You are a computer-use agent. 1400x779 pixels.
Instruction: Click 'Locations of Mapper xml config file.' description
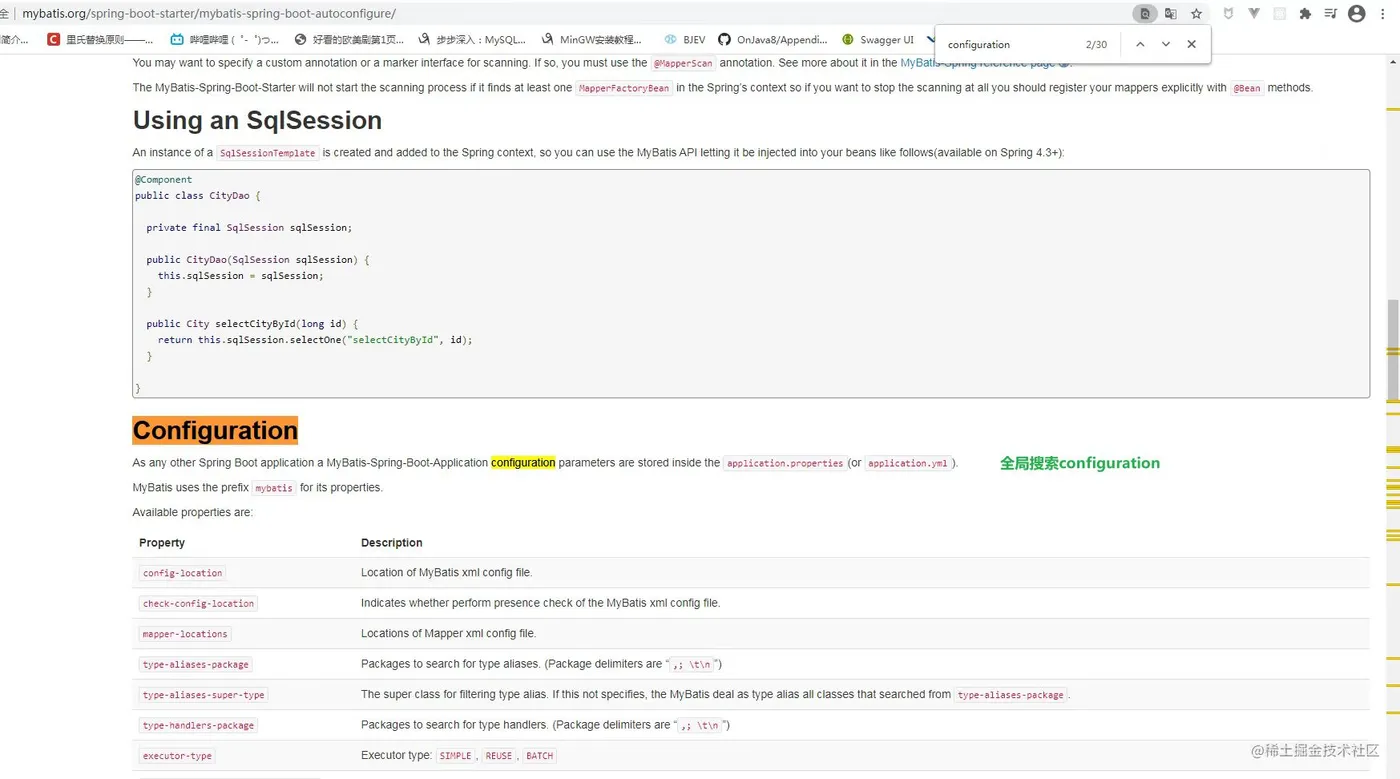[x=448, y=633]
